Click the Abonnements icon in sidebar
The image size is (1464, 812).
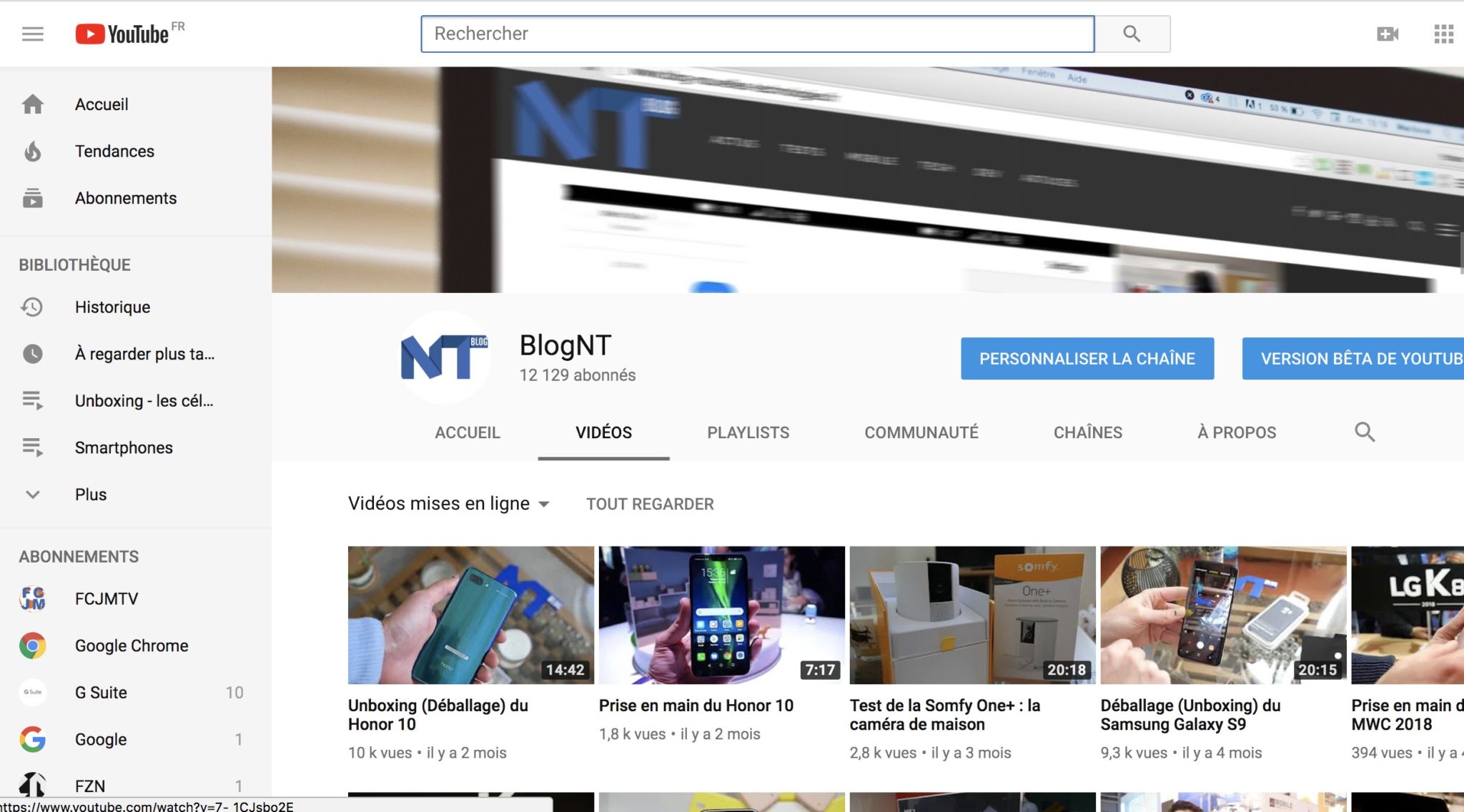(33, 198)
